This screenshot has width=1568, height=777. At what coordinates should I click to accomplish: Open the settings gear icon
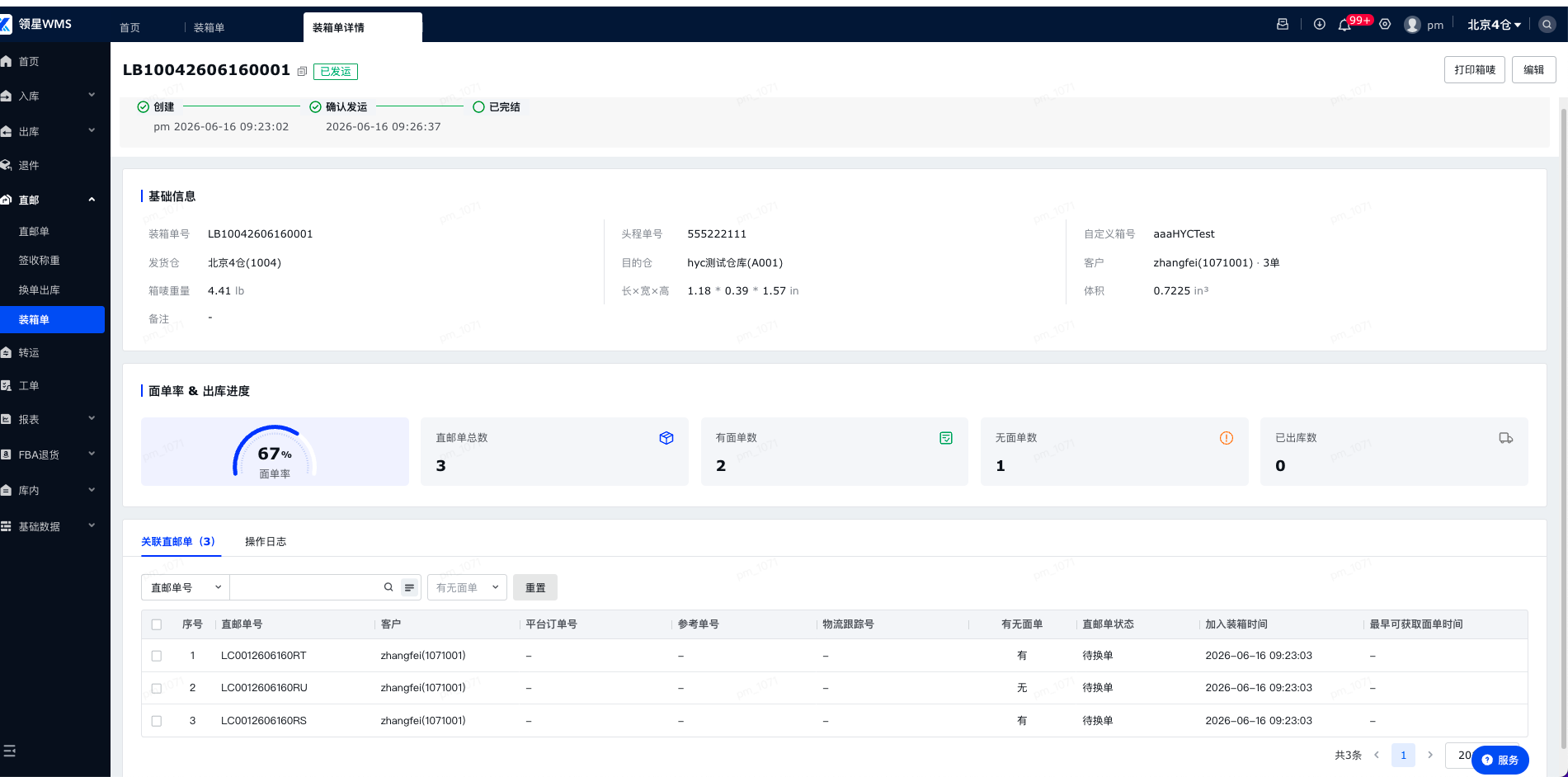pos(1385,25)
